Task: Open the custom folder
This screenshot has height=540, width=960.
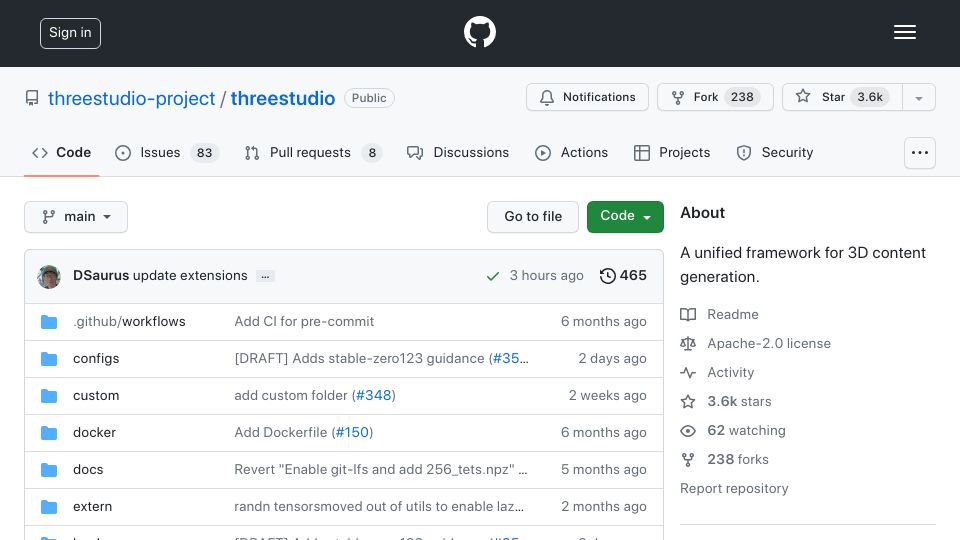Action: [x=96, y=396]
